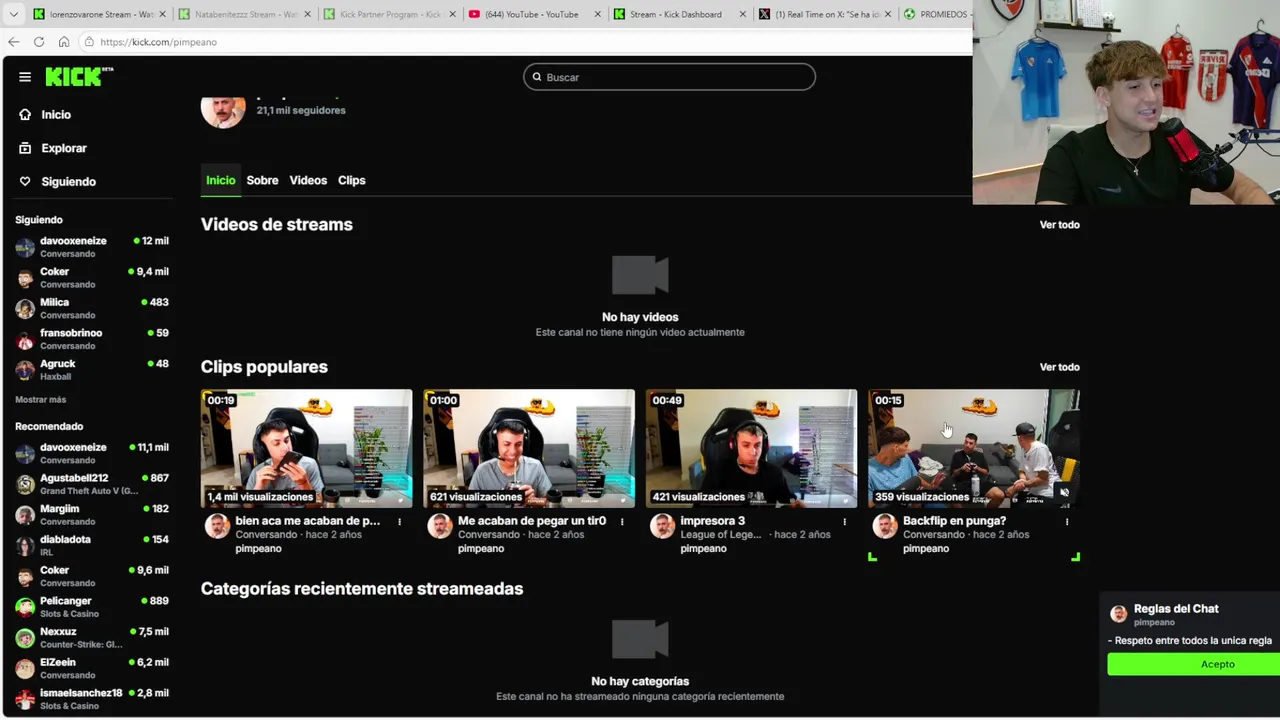Open Margiim avatar in Recomendado

pyautogui.click(x=25, y=515)
